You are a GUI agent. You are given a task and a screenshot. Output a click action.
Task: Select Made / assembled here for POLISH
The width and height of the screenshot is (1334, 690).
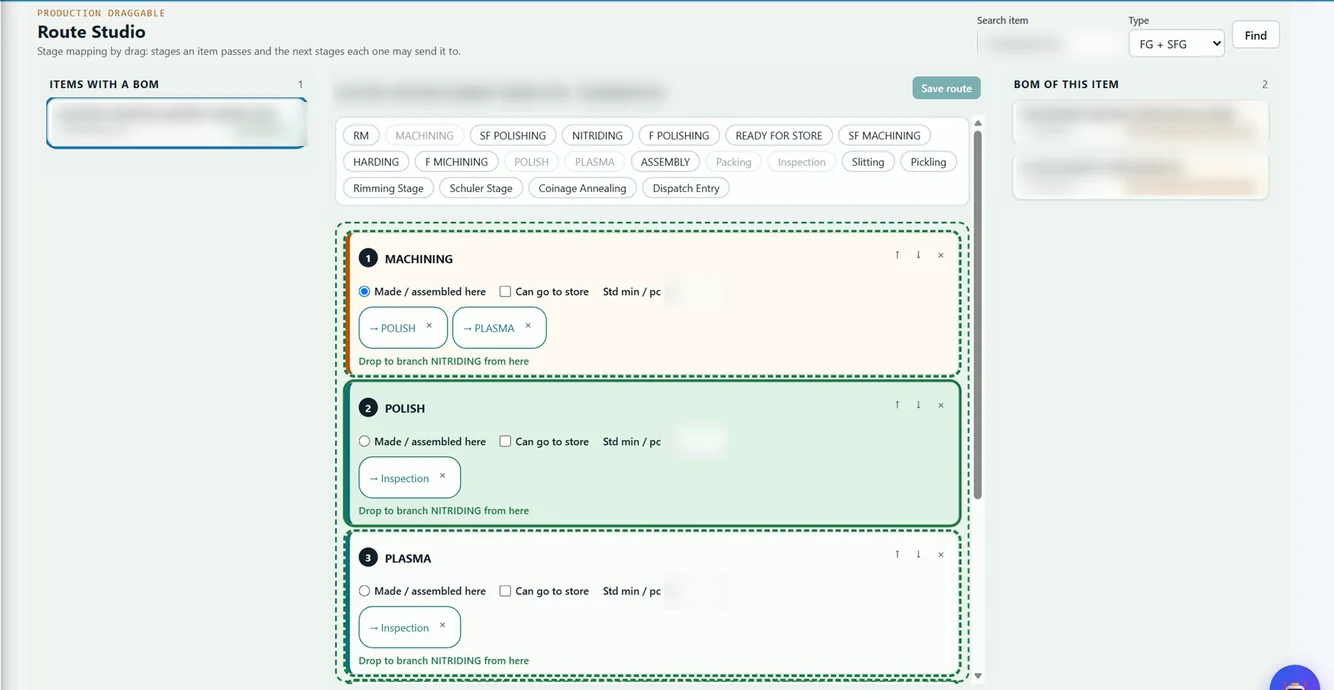[x=364, y=441]
